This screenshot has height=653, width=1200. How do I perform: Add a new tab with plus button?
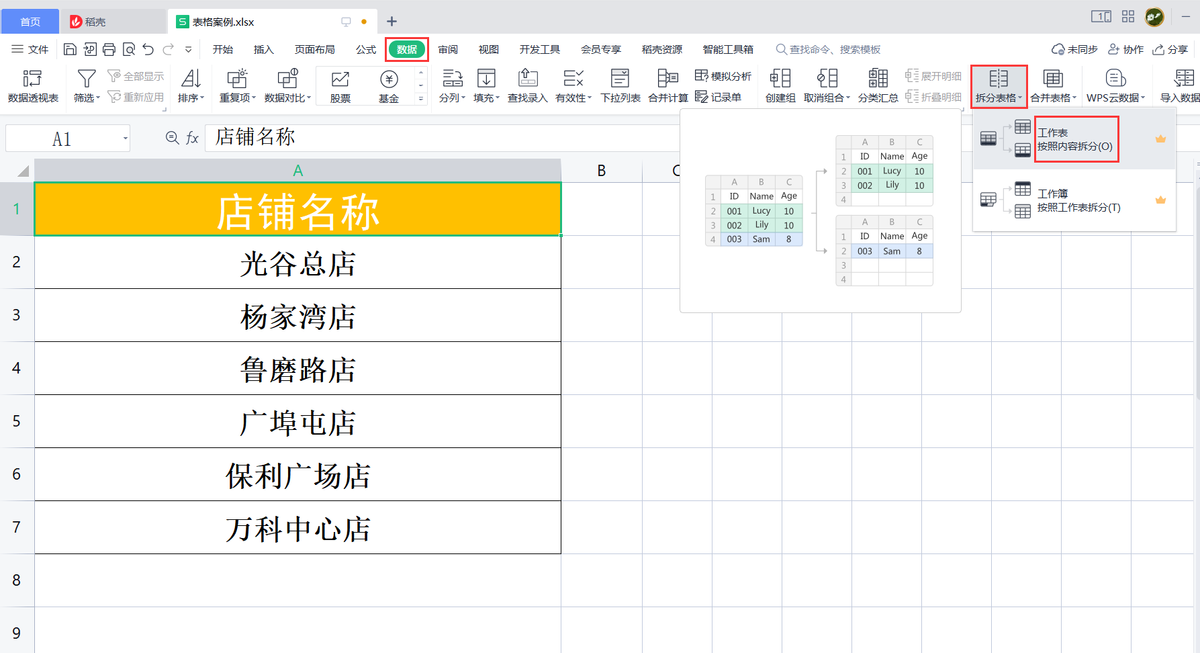pyautogui.click(x=392, y=21)
